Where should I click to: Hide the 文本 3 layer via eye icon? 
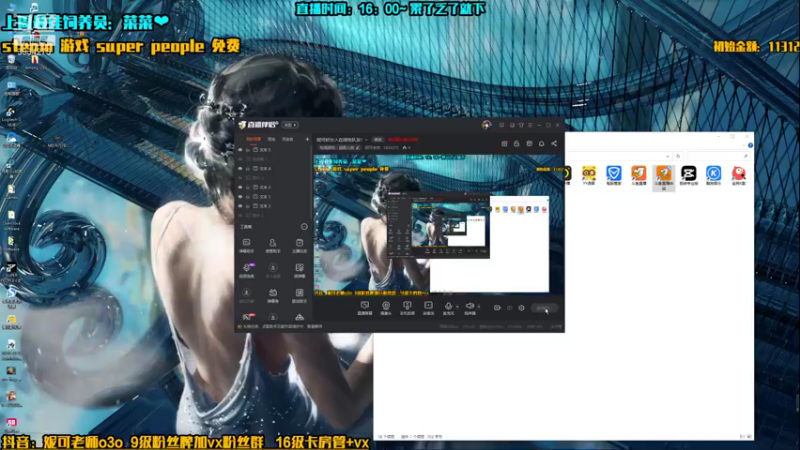coord(240,206)
